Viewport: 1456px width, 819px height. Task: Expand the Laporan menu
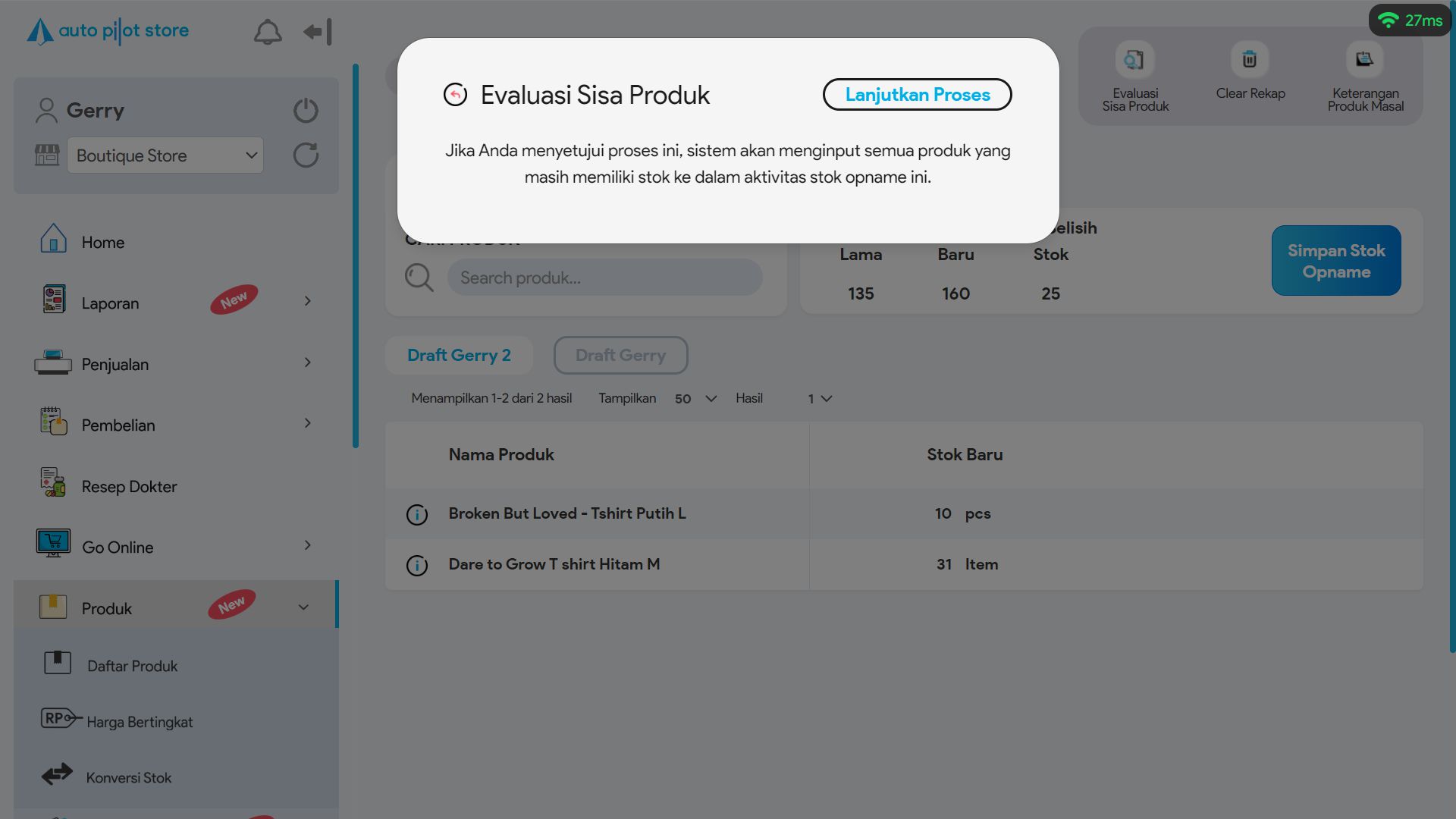click(307, 302)
